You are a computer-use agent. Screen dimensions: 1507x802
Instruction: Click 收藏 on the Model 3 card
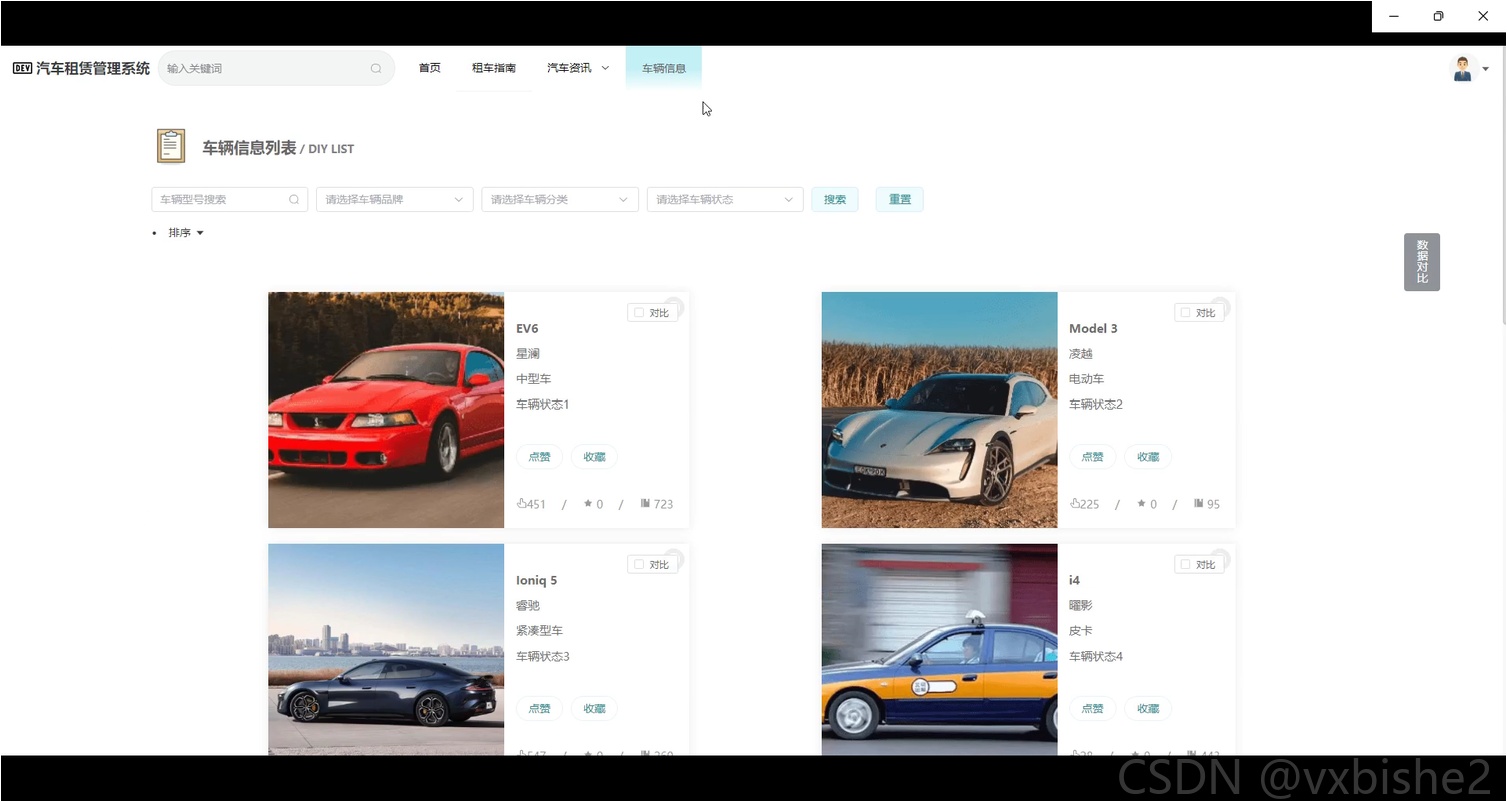1148,457
